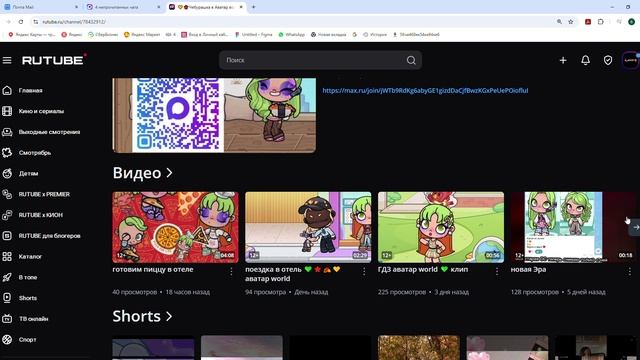640x360 pixels.
Task: Bookmark page with the star icon
Action: pos(571,22)
